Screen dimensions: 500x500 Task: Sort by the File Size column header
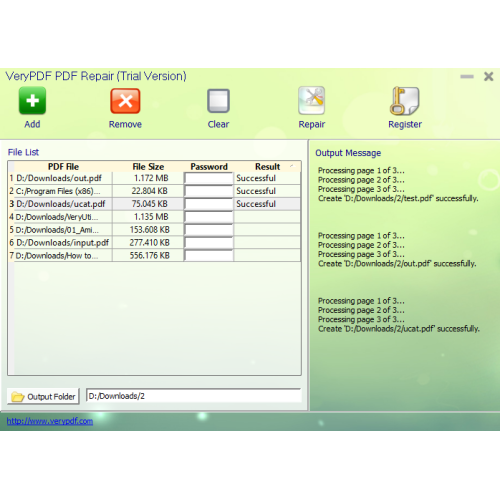[x=148, y=166]
